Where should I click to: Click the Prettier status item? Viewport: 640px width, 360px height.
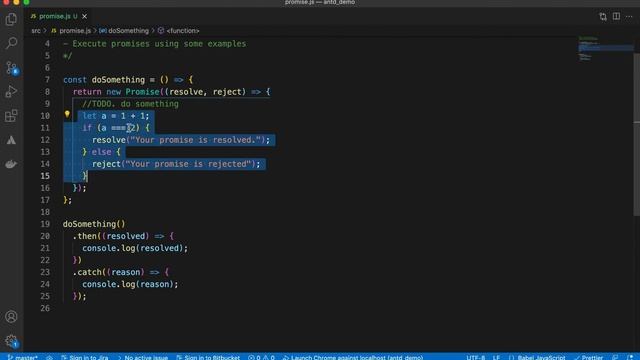(x=589, y=357)
